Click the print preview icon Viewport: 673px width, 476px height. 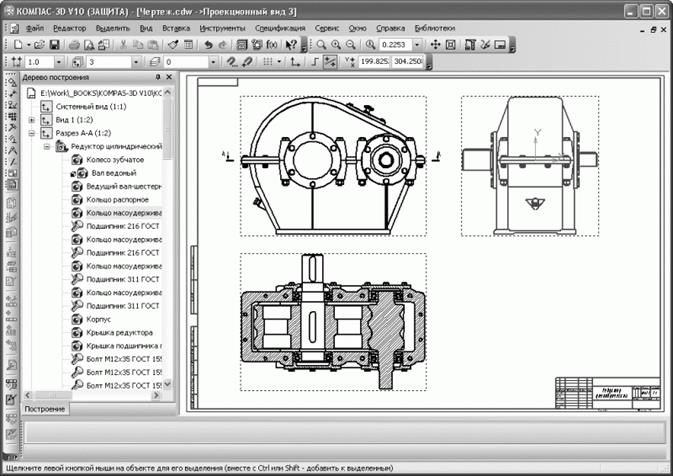pyautogui.click(x=89, y=45)
